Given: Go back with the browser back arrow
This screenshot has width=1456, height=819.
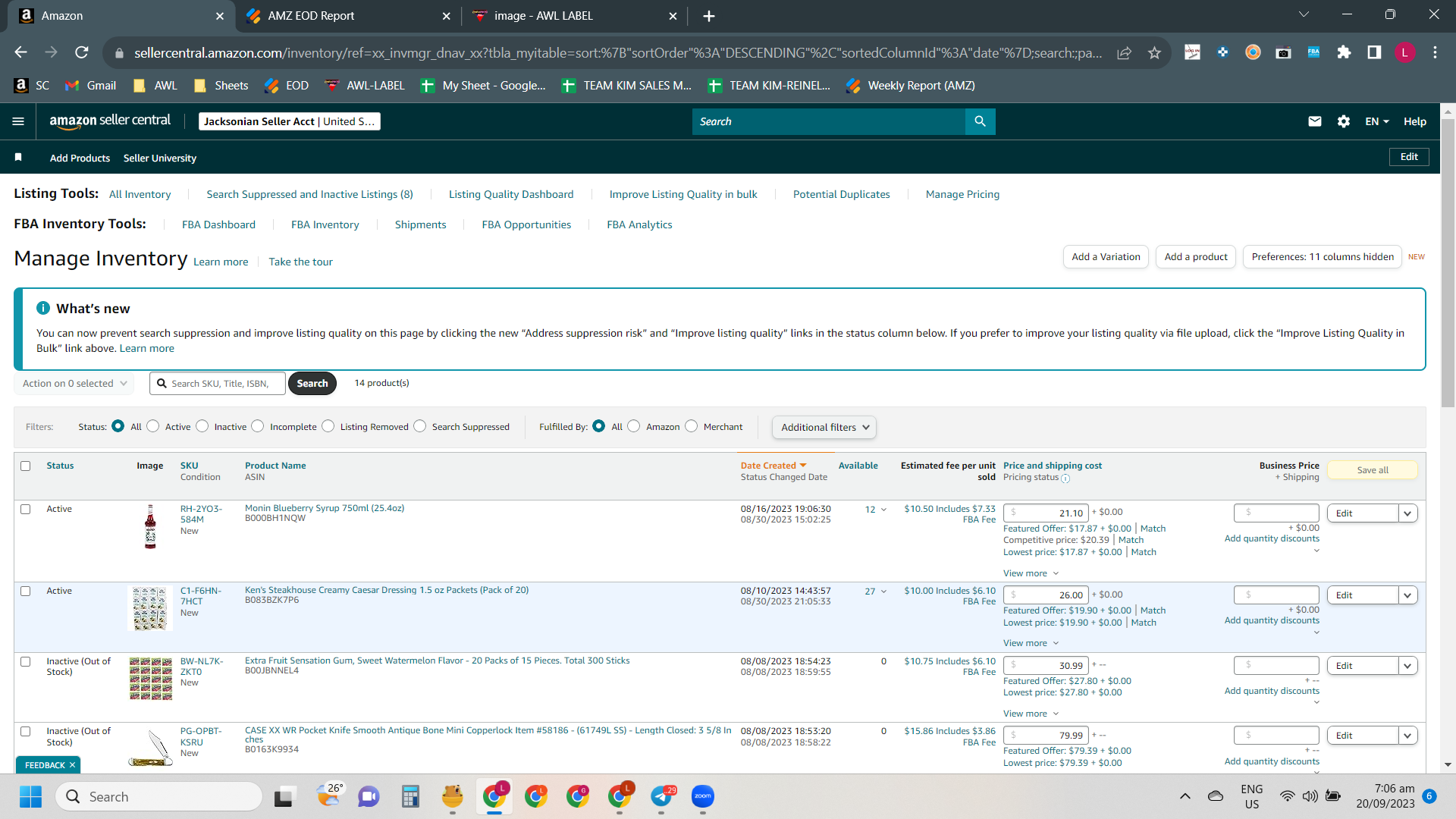Looking at the screenshot, I should (20, 52).
